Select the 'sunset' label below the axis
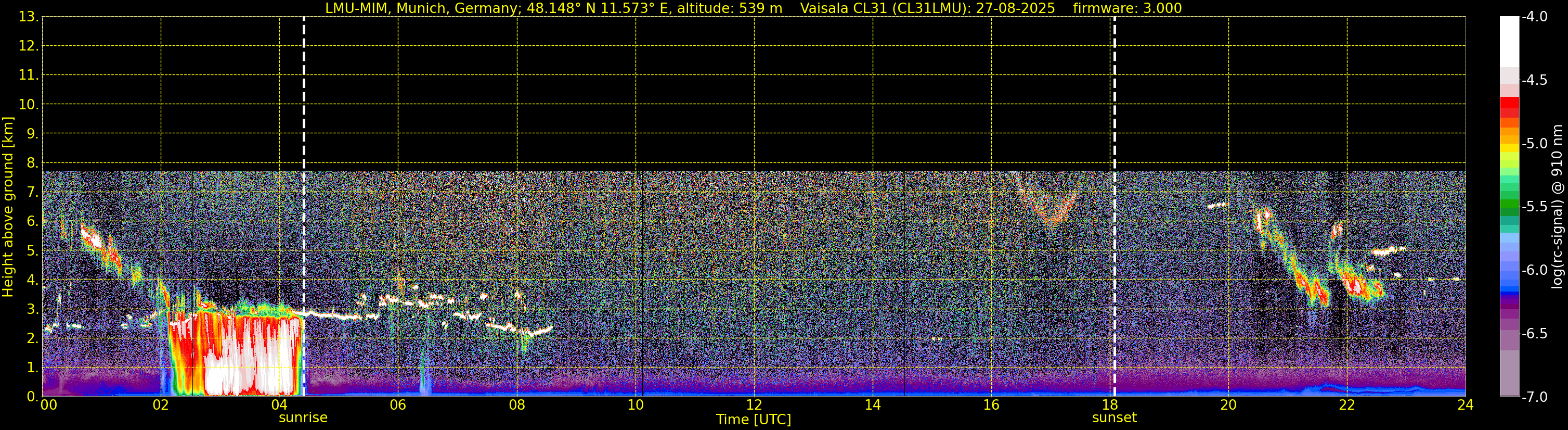The image size is (1568, 430). pyautogui.click(x=1114, y=418)
